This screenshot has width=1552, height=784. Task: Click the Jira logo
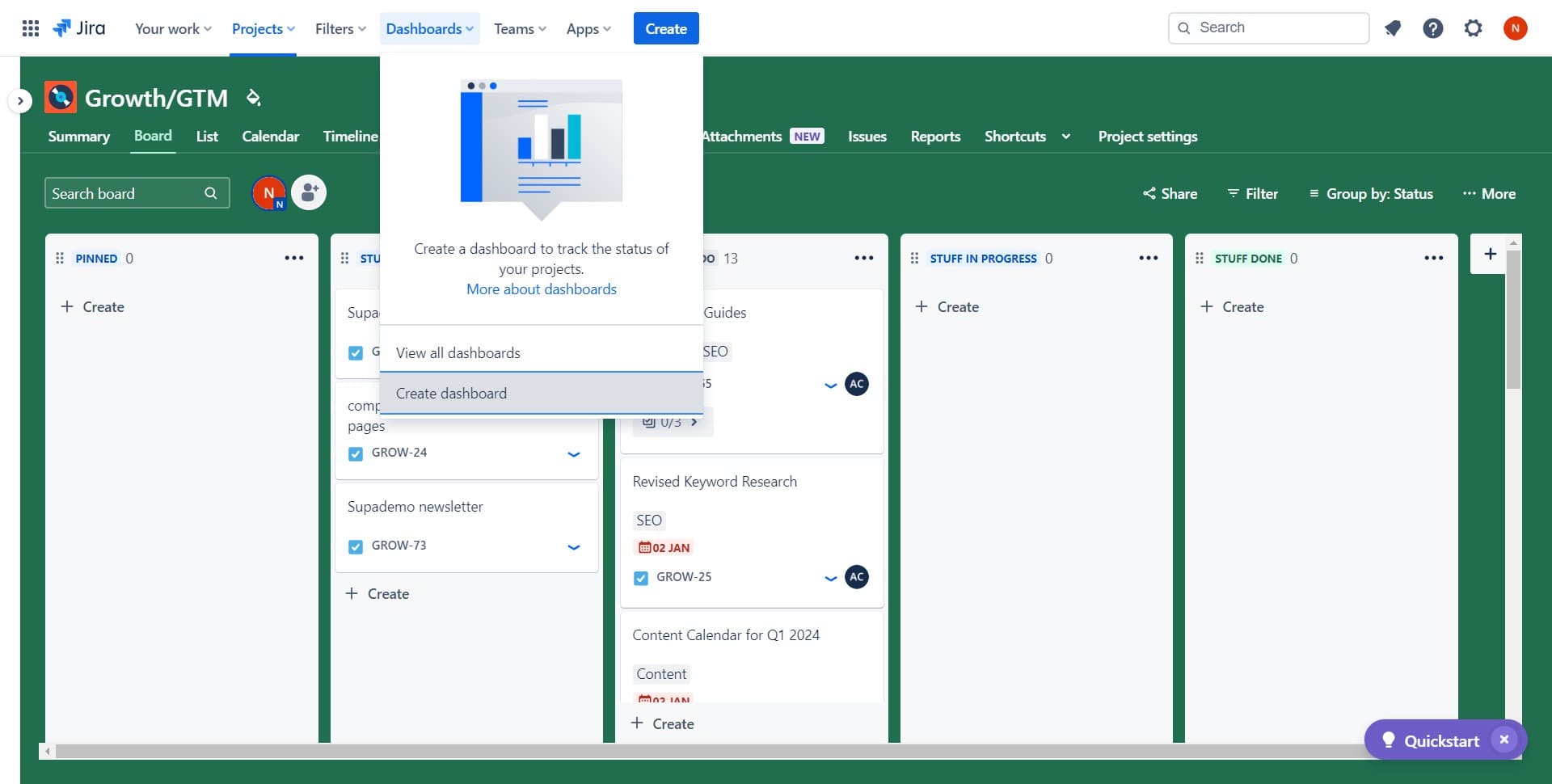pyautogui.click(x=78, y=27)
